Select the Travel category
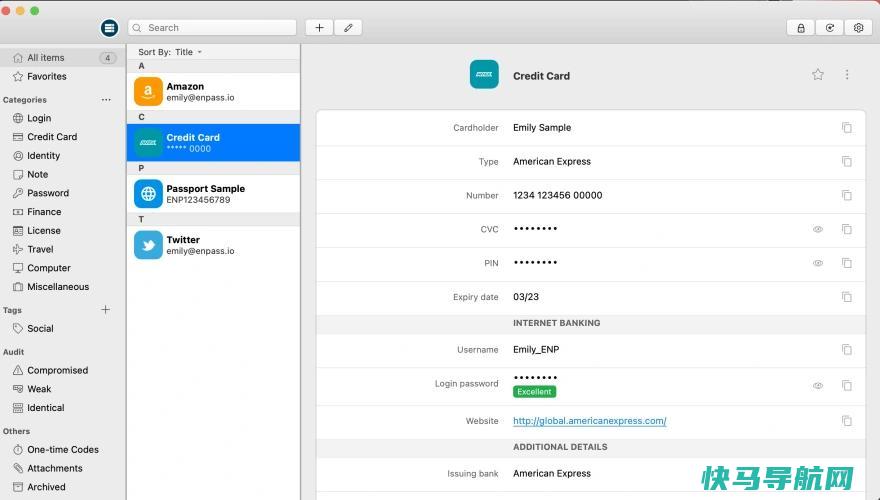The image size is (880, 500). pyautogui.click(x=62, y=249)
